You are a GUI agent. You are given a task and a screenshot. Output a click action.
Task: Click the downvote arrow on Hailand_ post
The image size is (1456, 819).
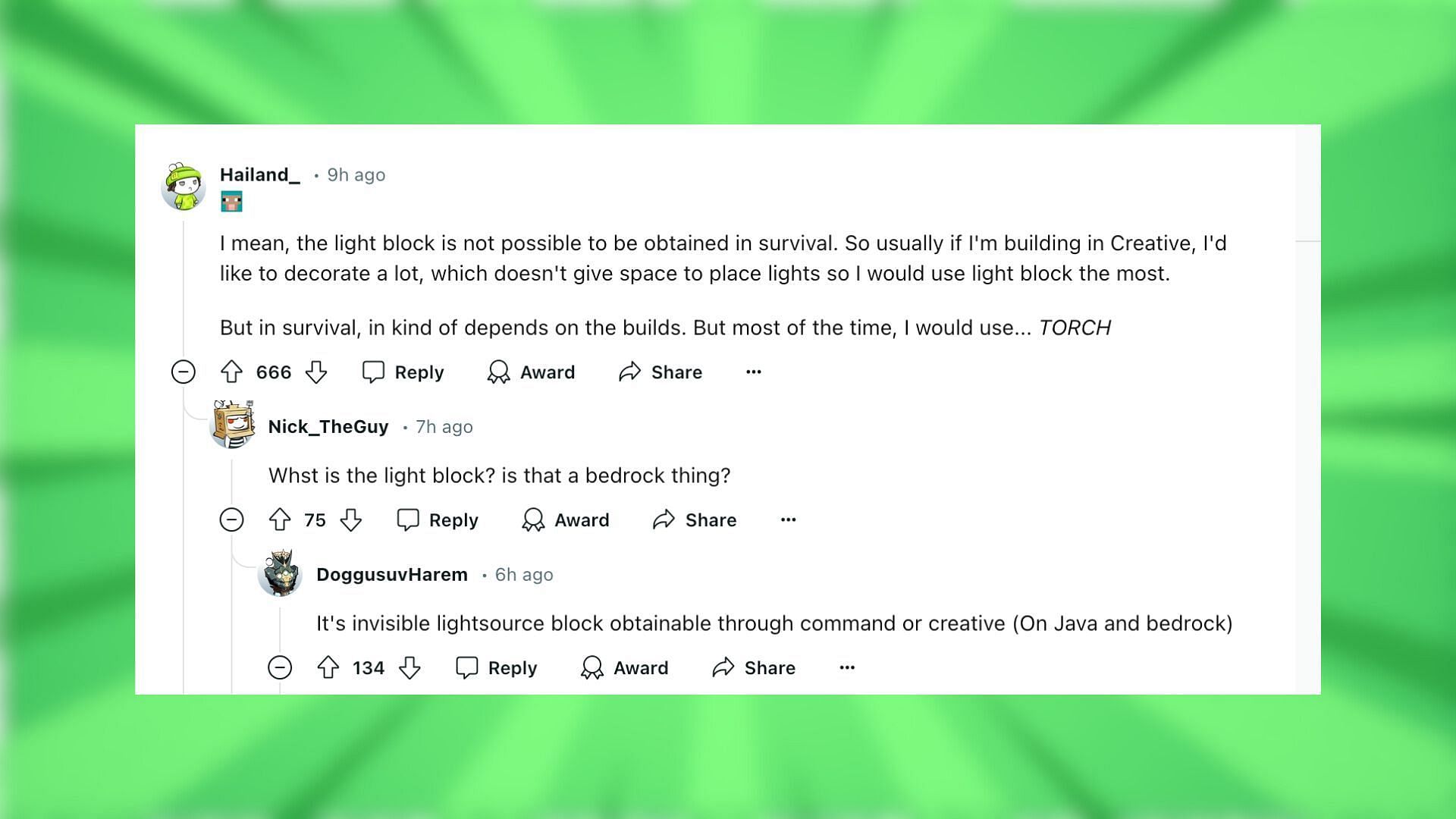316,371
